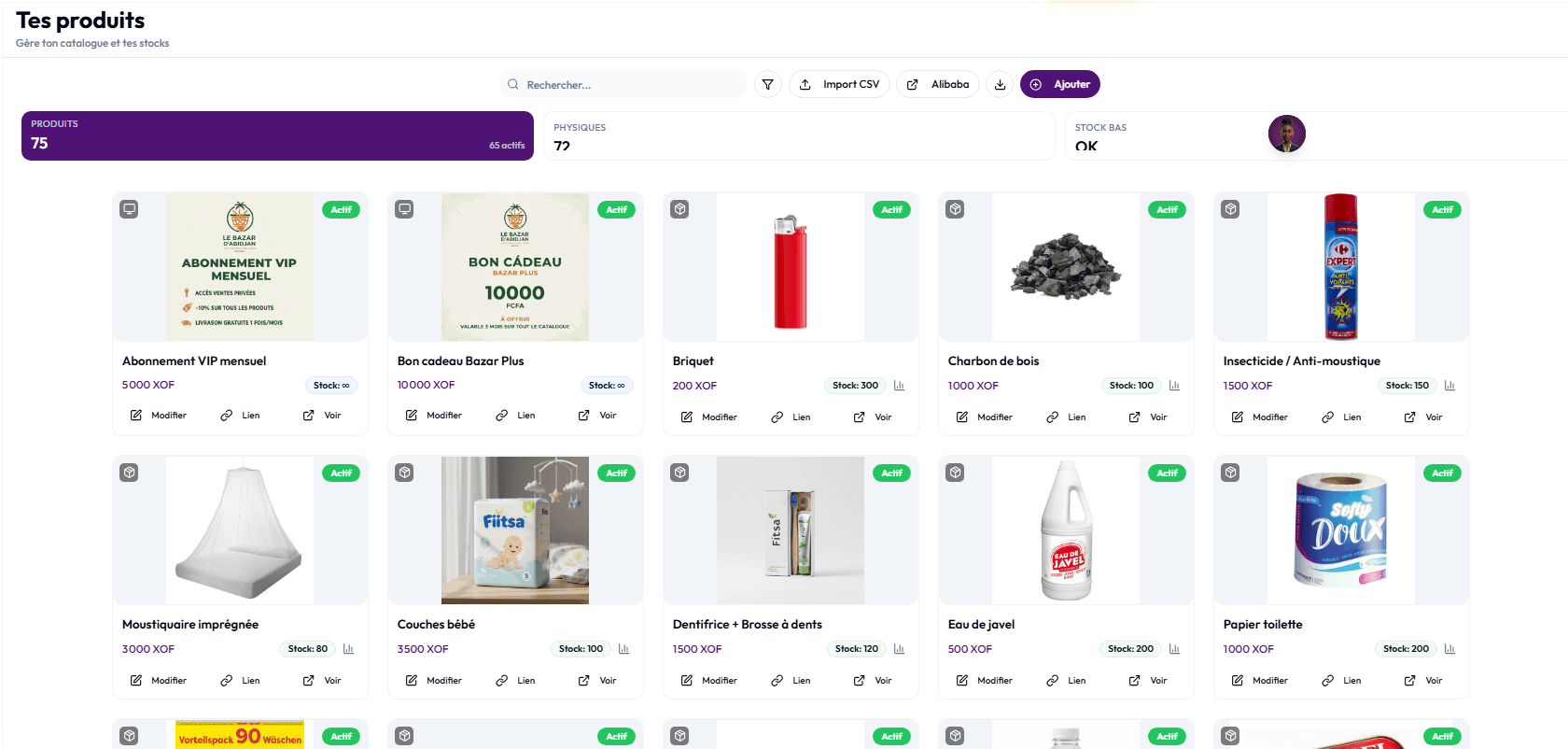Image resolution: width=1568 pixels, height=749 pixels.
Task: Open the Alibaba import button
Action: 938,84
